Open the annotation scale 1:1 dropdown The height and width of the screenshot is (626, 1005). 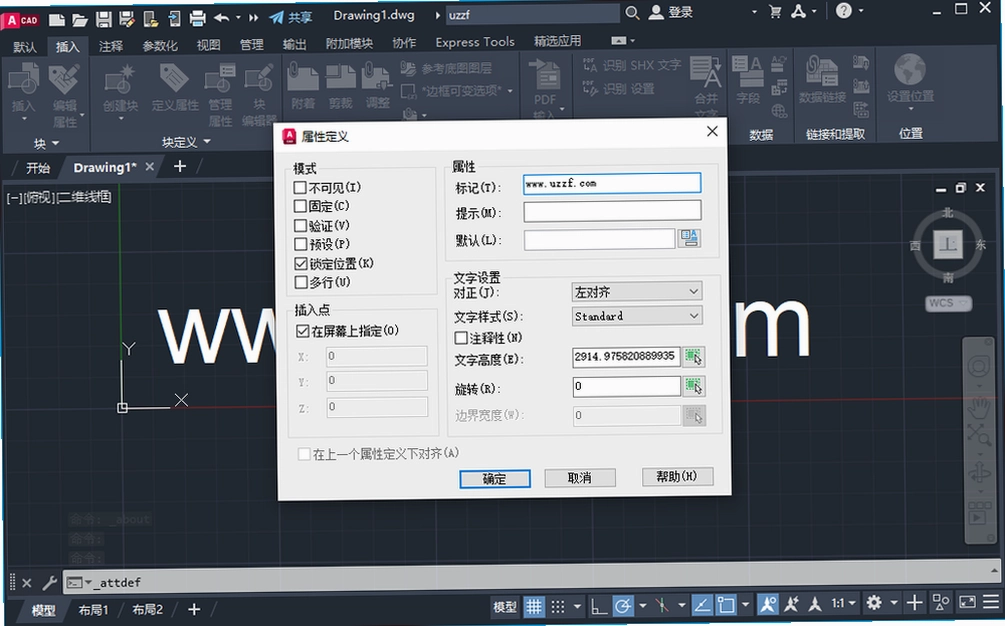pos(843,603)
